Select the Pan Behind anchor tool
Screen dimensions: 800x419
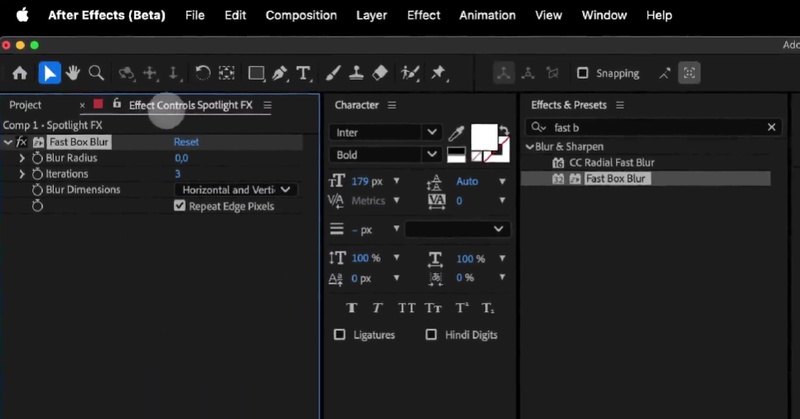pos(227,73)
